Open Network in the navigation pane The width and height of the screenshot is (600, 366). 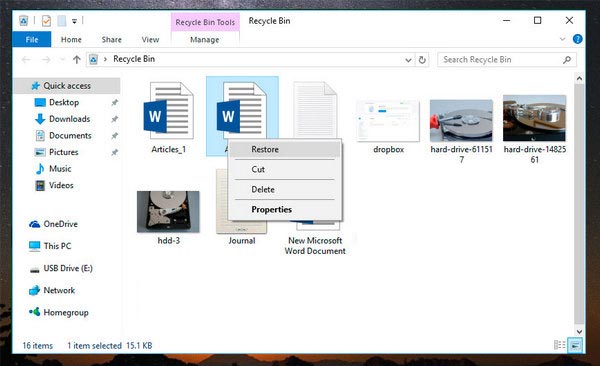pos(59,290)
